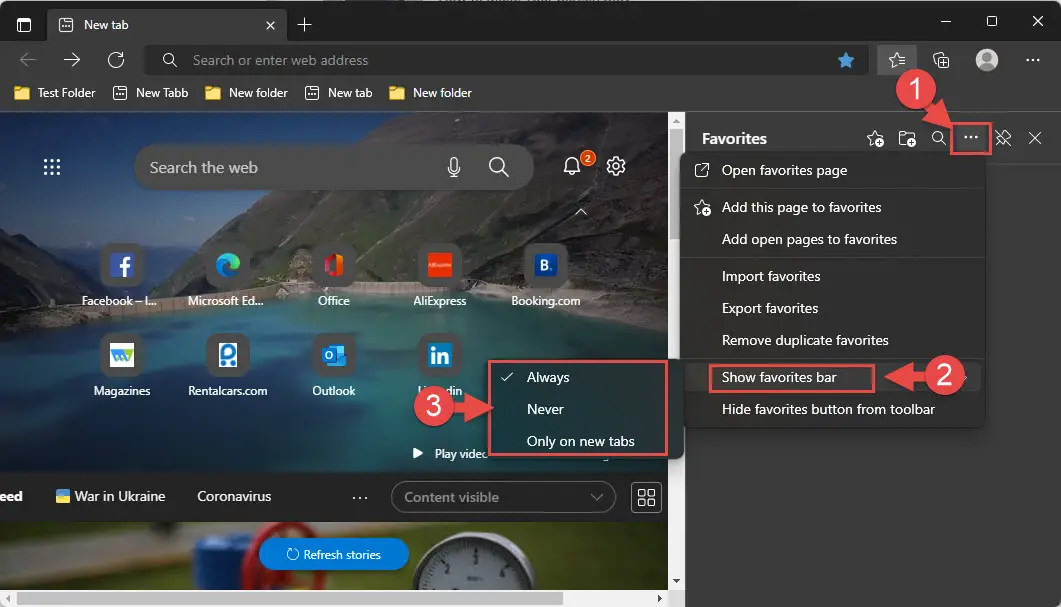The width and height of the screenshot is (1061, 607).
Task: Open the user profile avatar
Action: coord(987,60)
